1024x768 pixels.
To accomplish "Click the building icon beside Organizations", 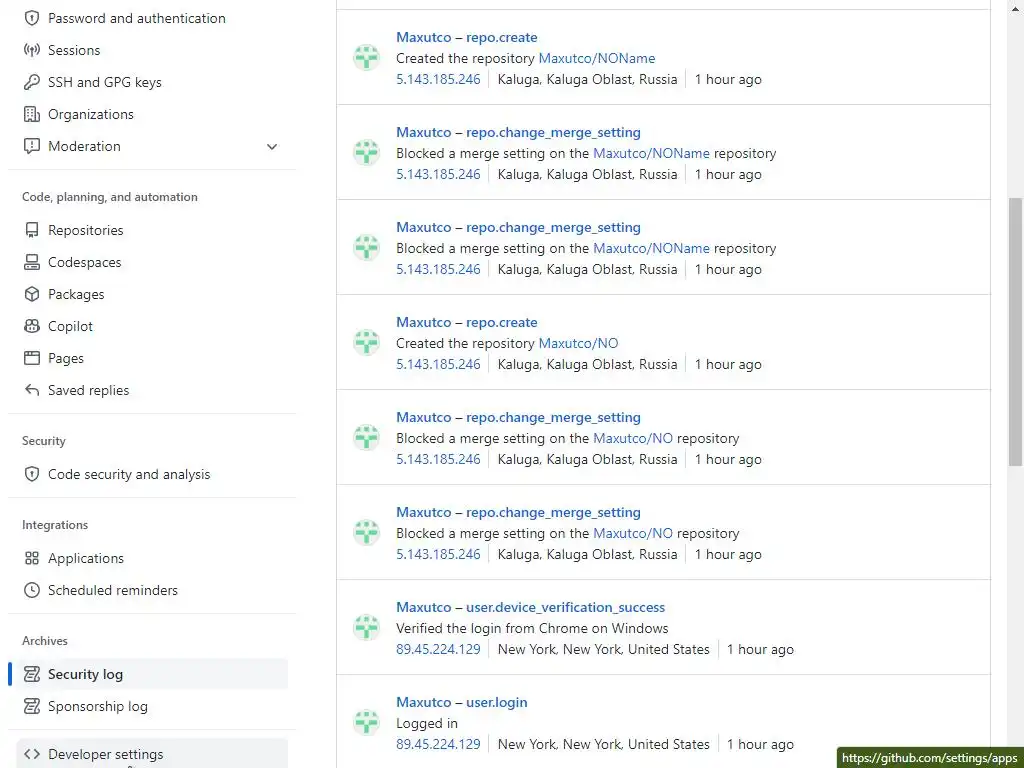I will click(x=31, y=114).
